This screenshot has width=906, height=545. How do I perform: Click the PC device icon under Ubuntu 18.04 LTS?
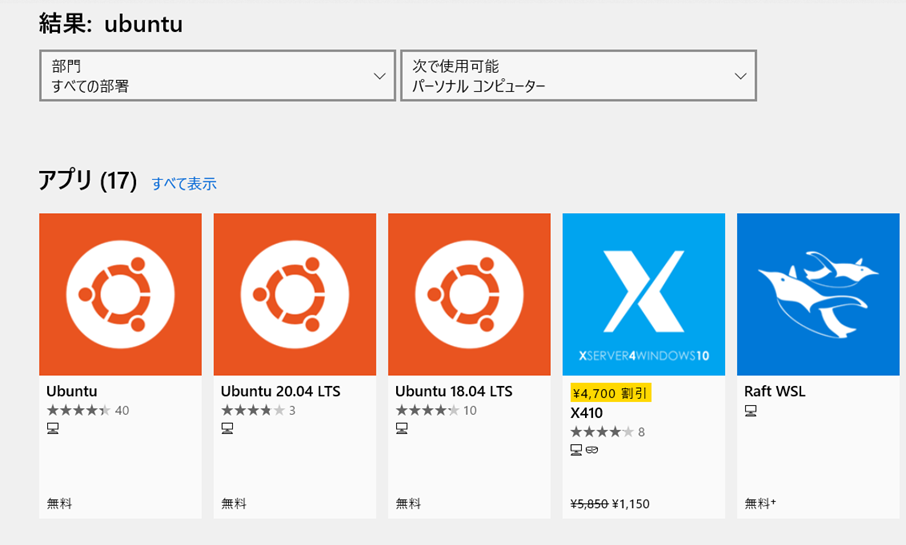point(402,428)
